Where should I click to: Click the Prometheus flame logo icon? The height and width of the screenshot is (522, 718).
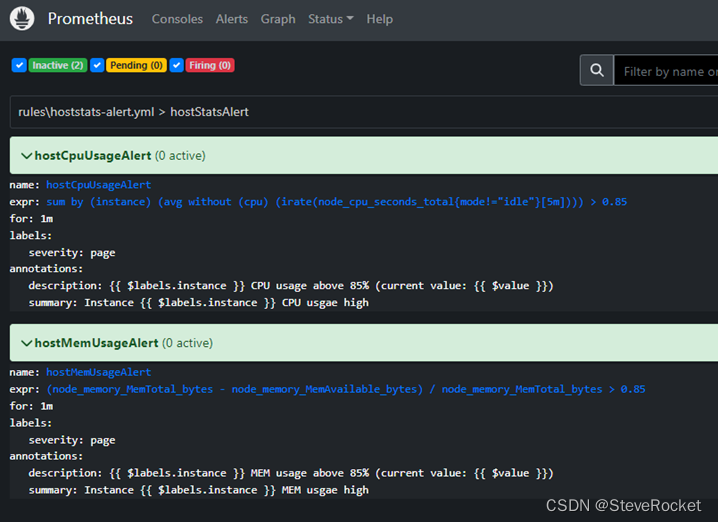(x=22, y=19)
